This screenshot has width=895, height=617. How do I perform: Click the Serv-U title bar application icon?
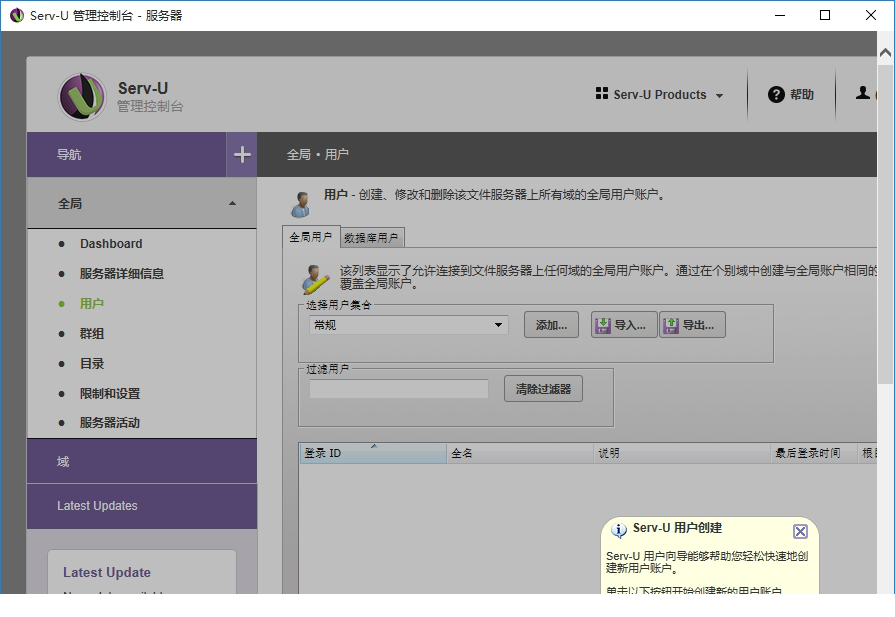click(17, 15)
